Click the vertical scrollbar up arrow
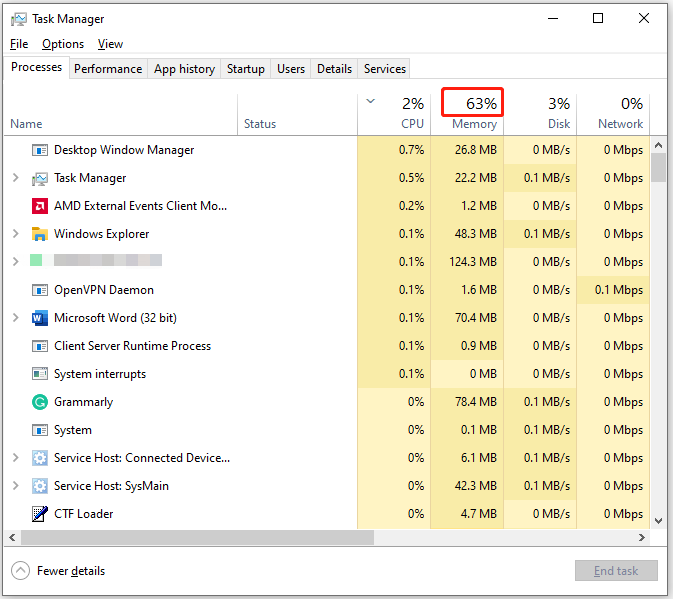Image resolution: width=673 pixels, height=599 pixels. [x=658, y=146]
